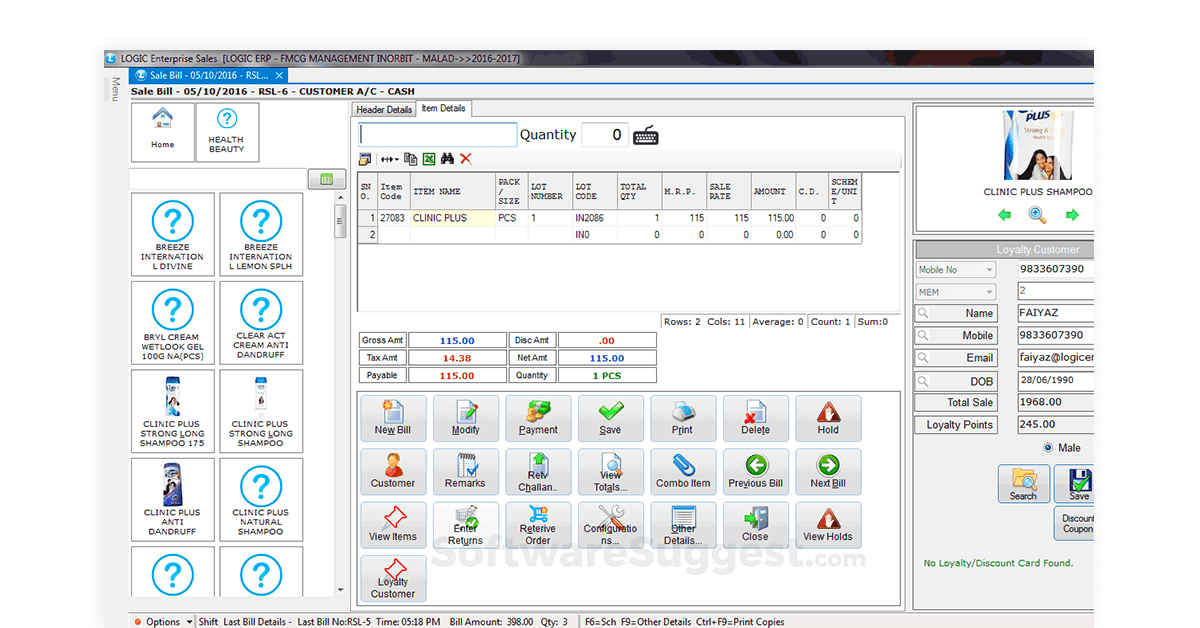The height and width of the screenshot is (628, 1200).
Task: Click the Home category tile
Action: coord(162,132)
